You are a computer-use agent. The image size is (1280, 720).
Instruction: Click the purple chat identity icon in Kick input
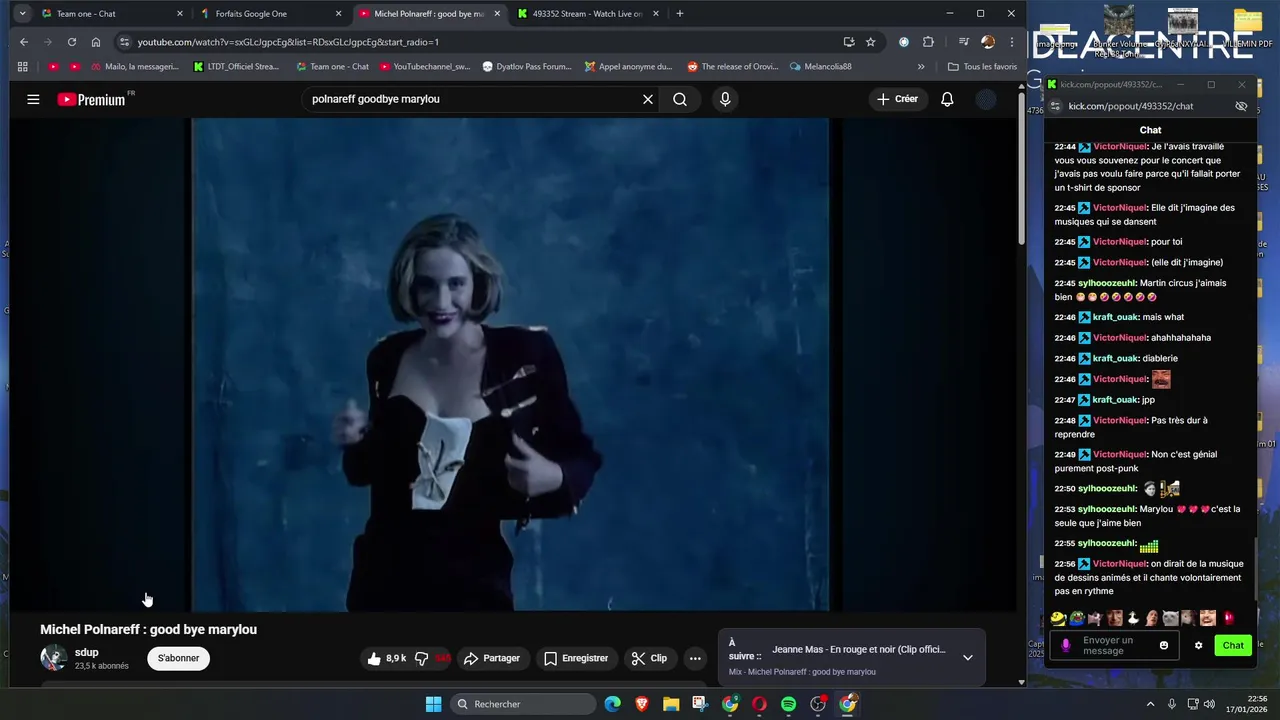1065,645
